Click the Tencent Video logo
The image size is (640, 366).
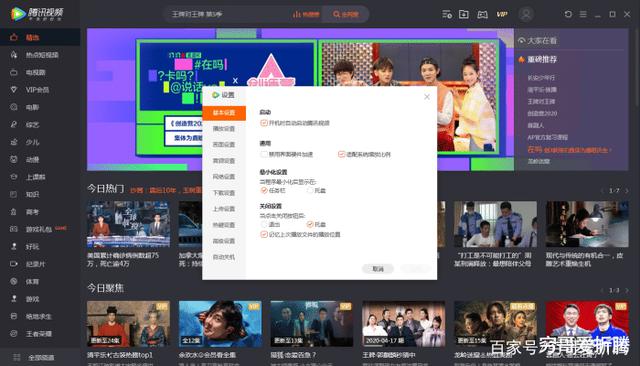point(37,13)
